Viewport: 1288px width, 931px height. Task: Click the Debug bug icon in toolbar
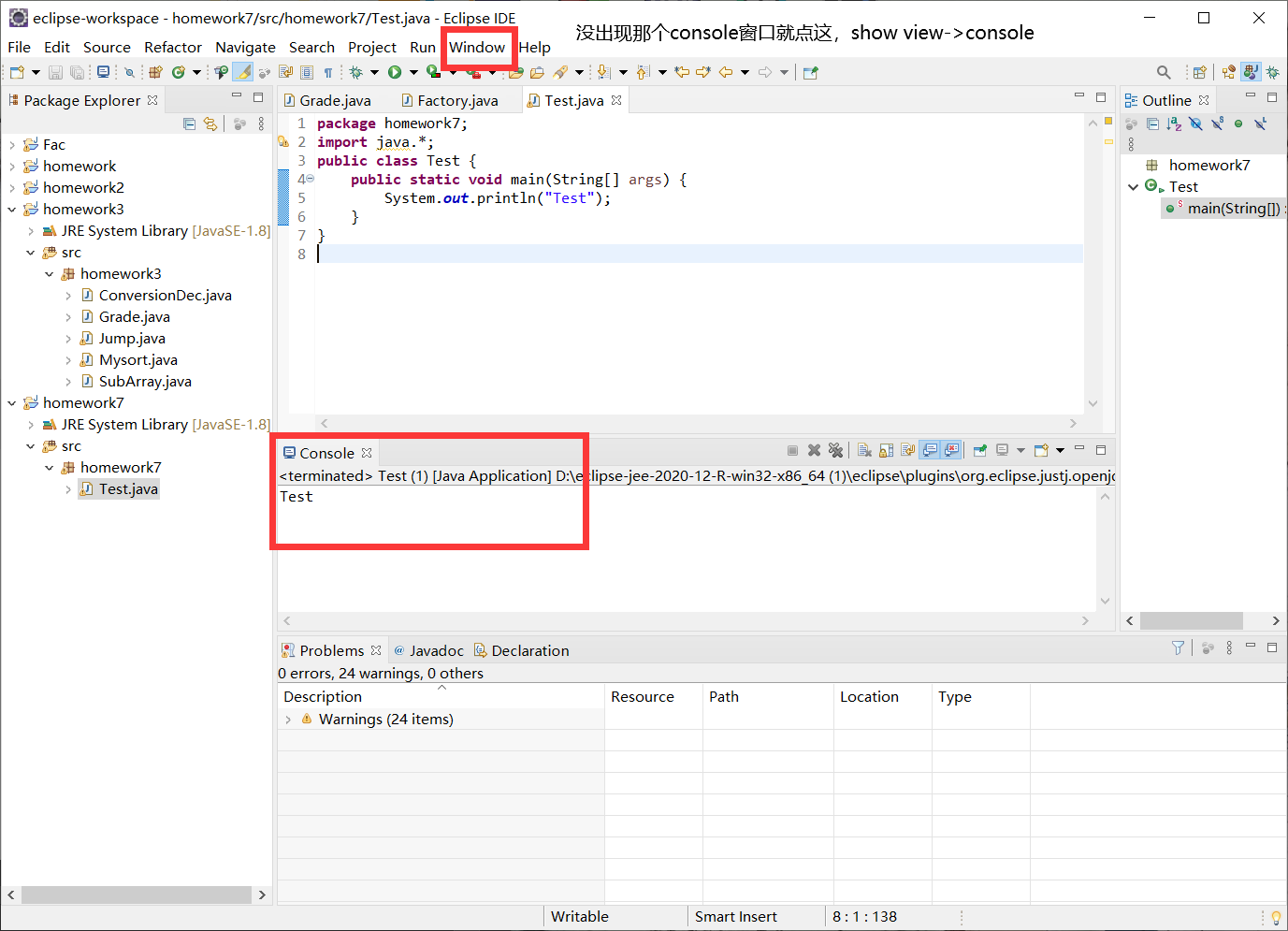pos(355,72)
